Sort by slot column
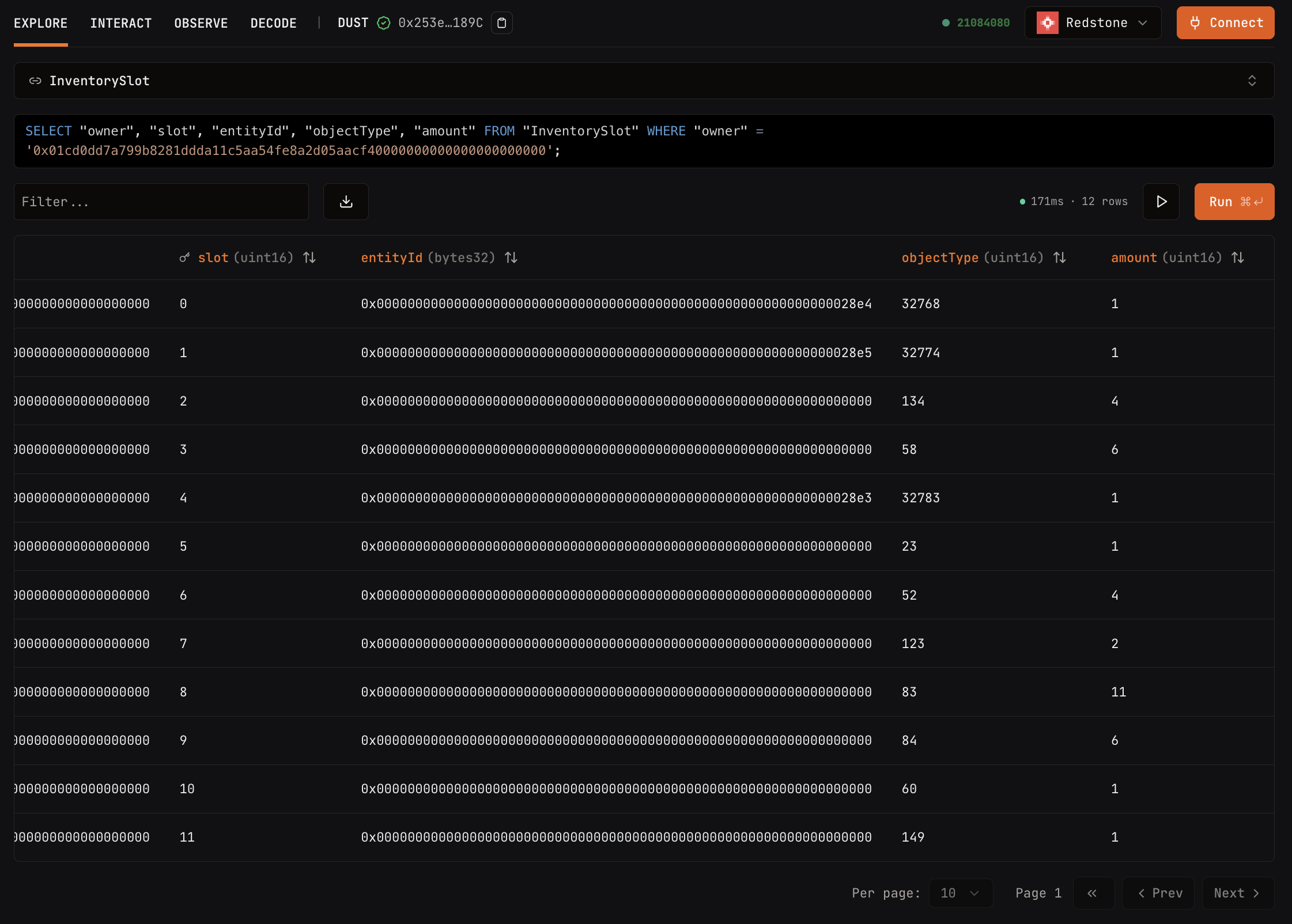 (309, 257)
